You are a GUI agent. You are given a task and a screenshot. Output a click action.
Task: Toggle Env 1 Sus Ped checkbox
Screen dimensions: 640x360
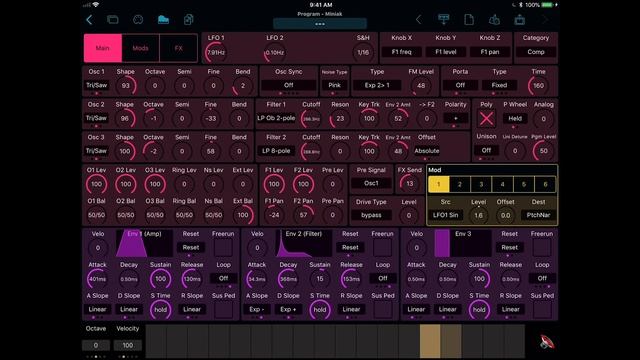(x=223, y=310)
